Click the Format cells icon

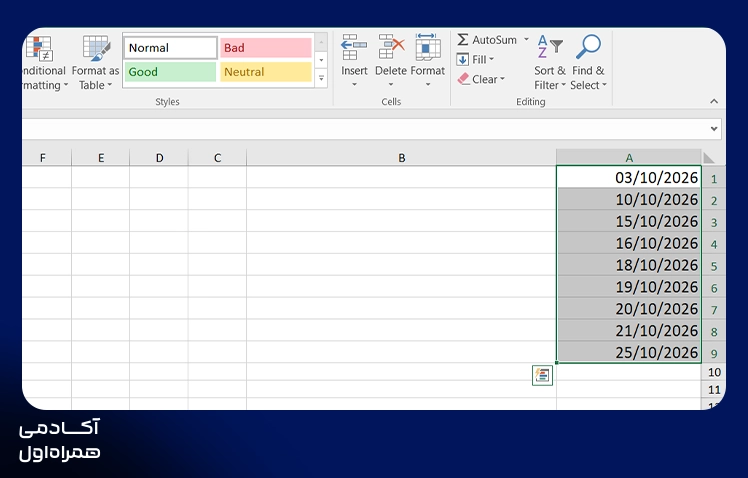click(427, 48)
